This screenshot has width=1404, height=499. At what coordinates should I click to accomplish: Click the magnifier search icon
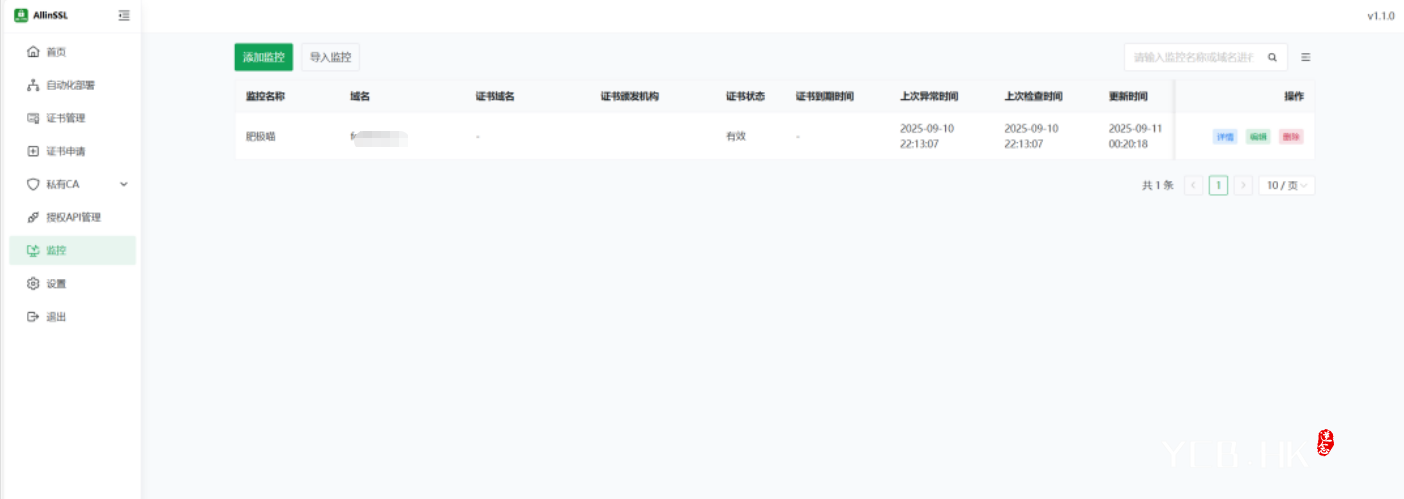(1273, 58)
